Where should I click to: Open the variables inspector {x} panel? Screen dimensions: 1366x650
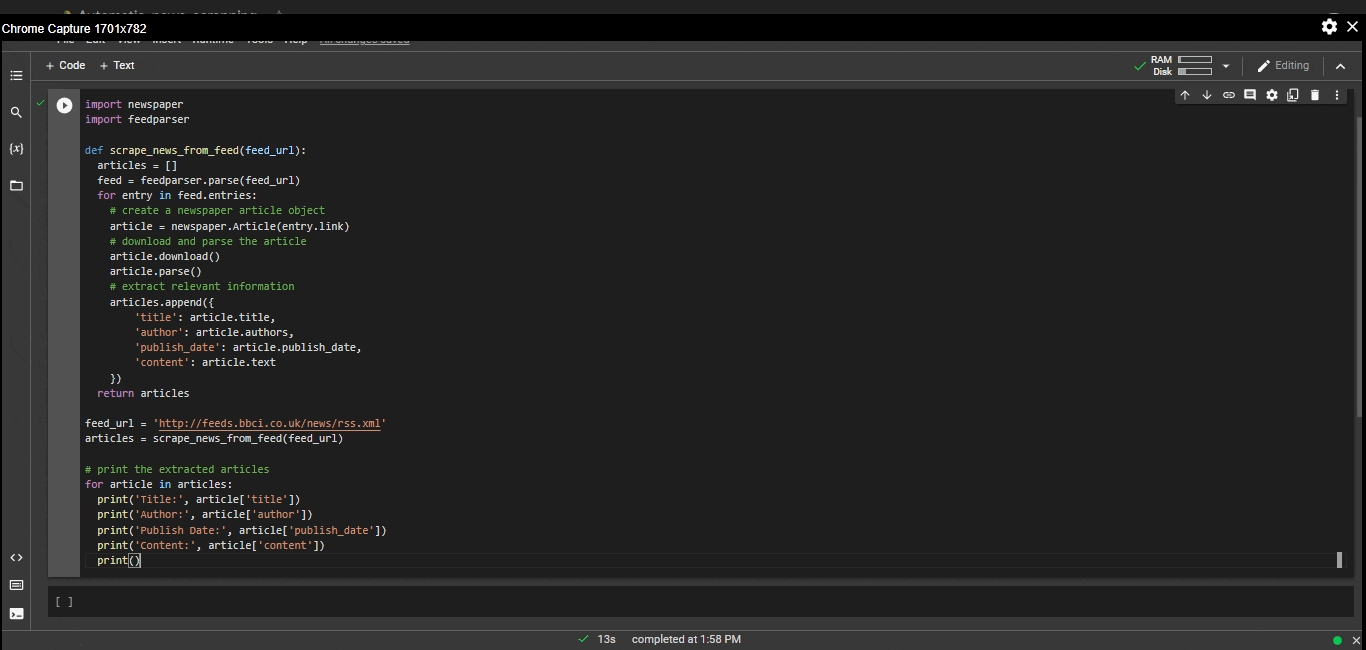(x=16, y=149)
